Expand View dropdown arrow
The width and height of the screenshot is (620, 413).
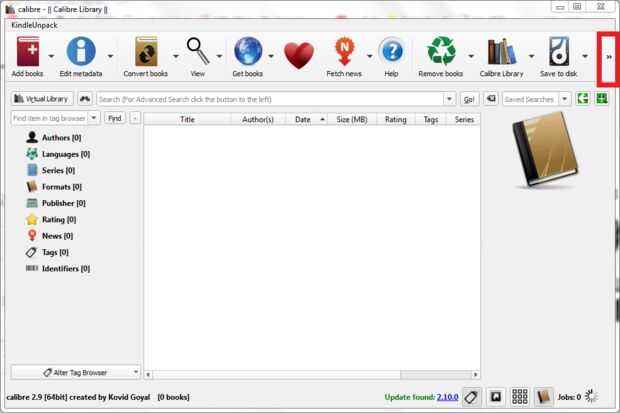point(219,56)
